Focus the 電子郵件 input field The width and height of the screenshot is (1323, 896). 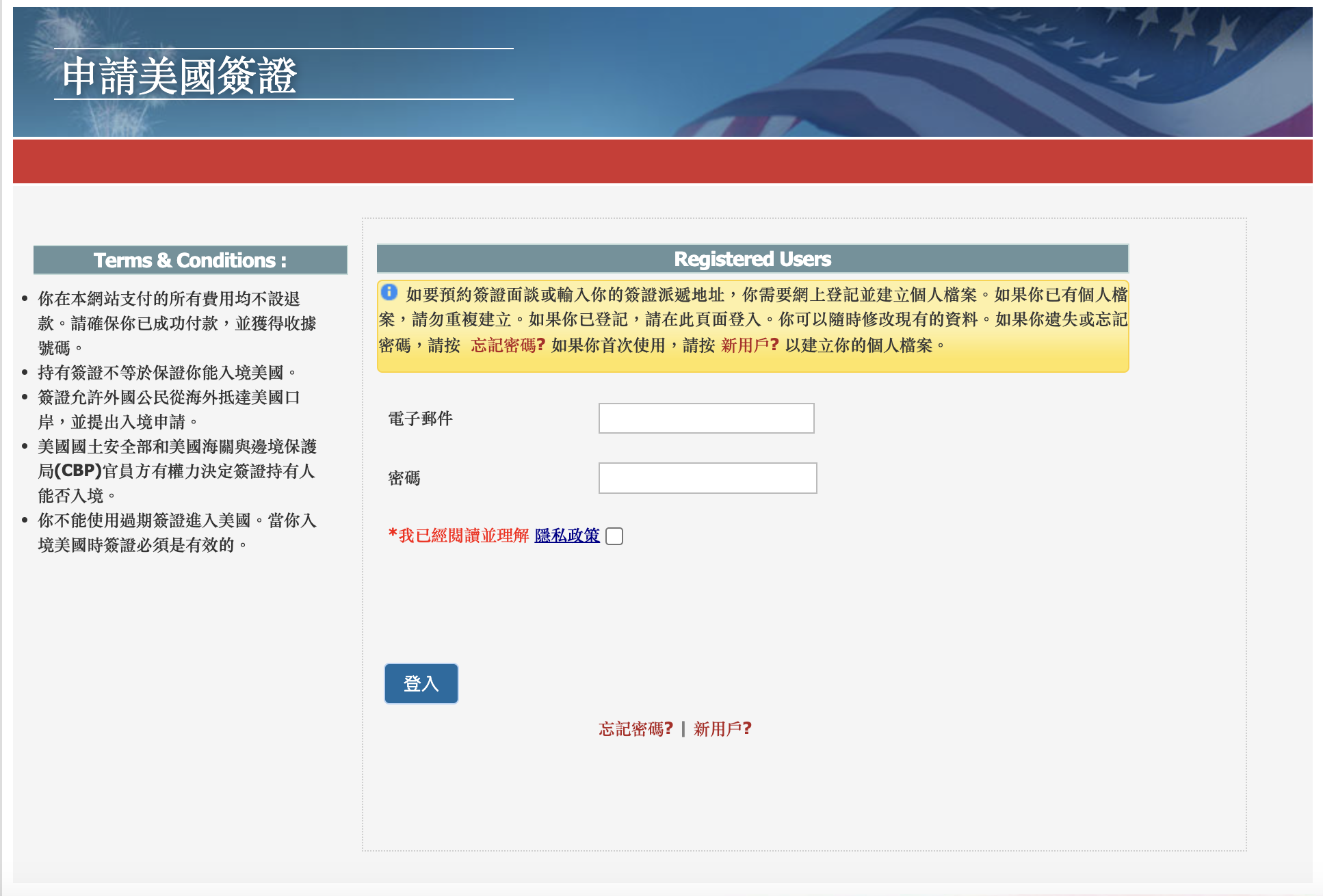(x=706, y=419)
